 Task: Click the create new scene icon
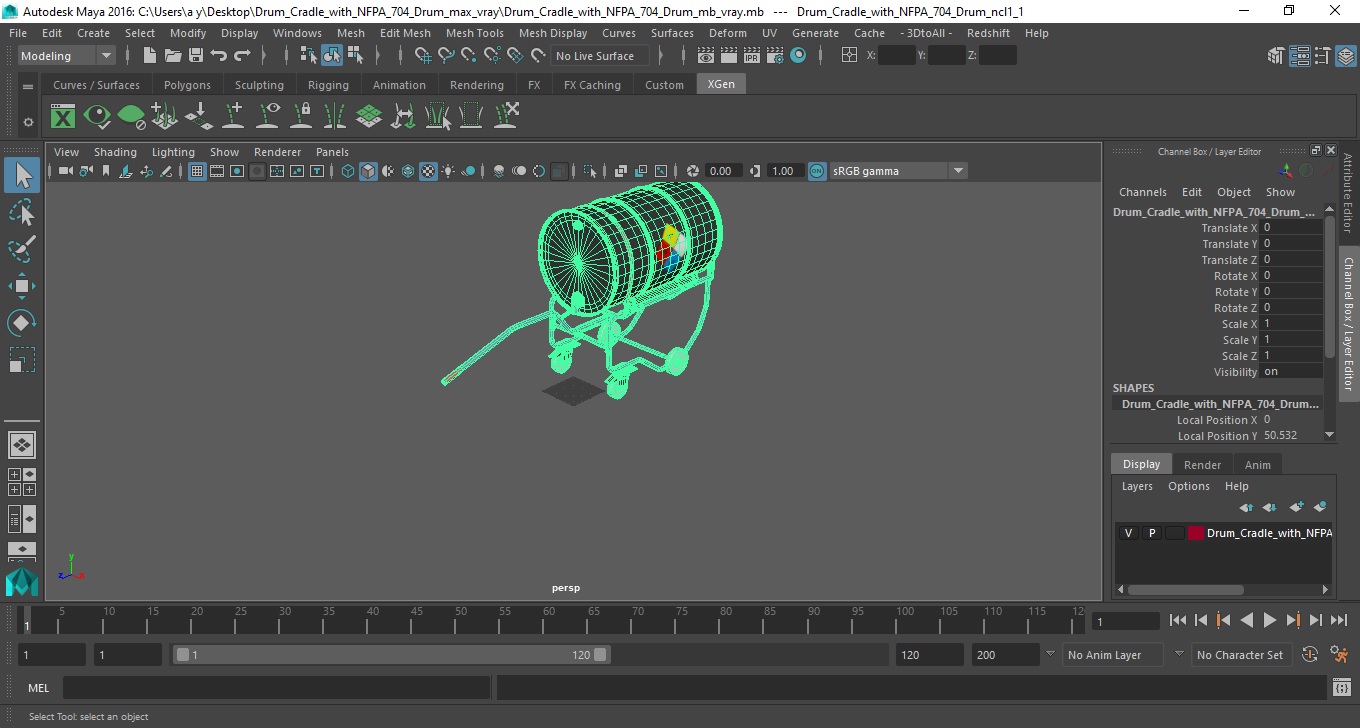150,56
